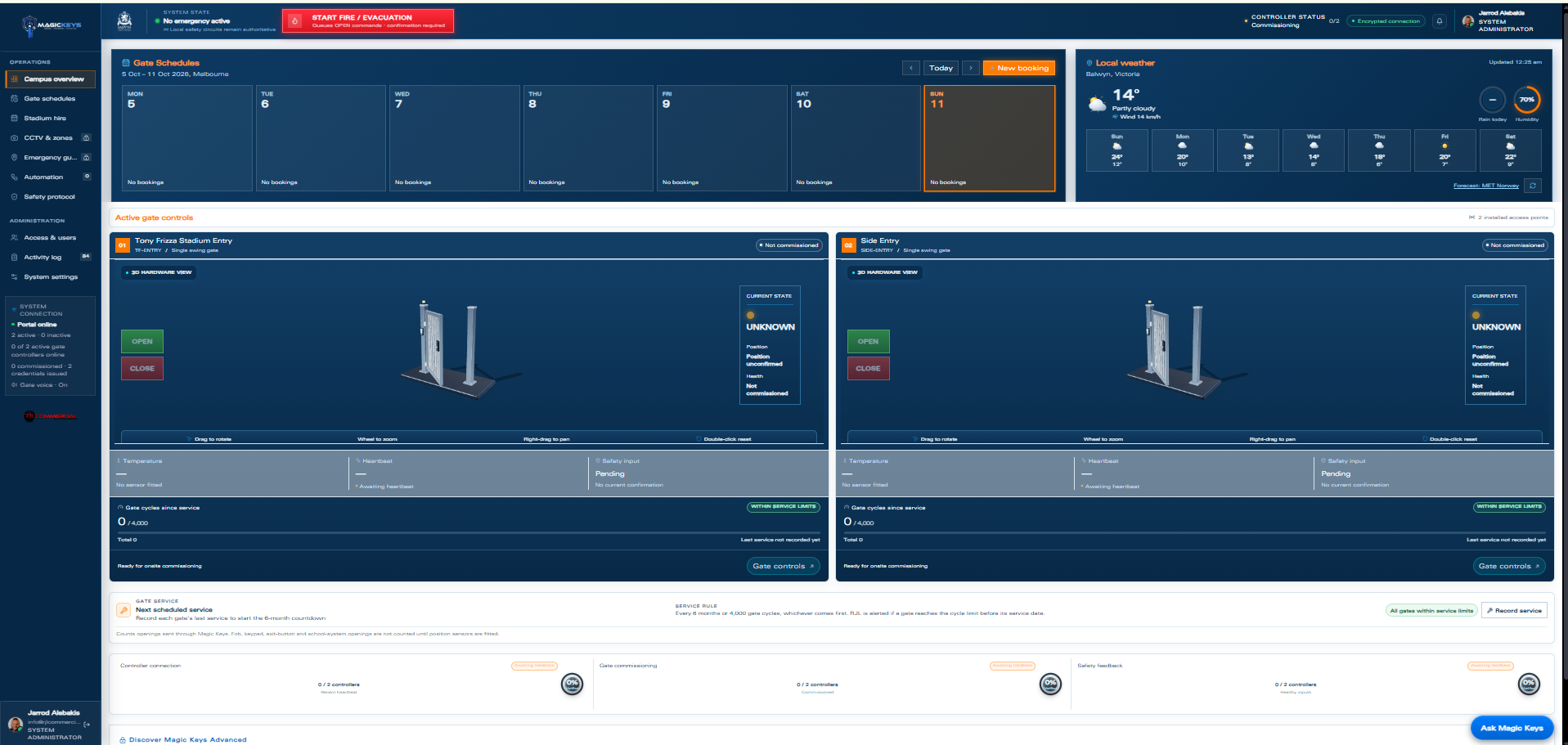1568x745 pixels.
Task: Jump to Today in the schedule
Action: click(x=941, y=68)
